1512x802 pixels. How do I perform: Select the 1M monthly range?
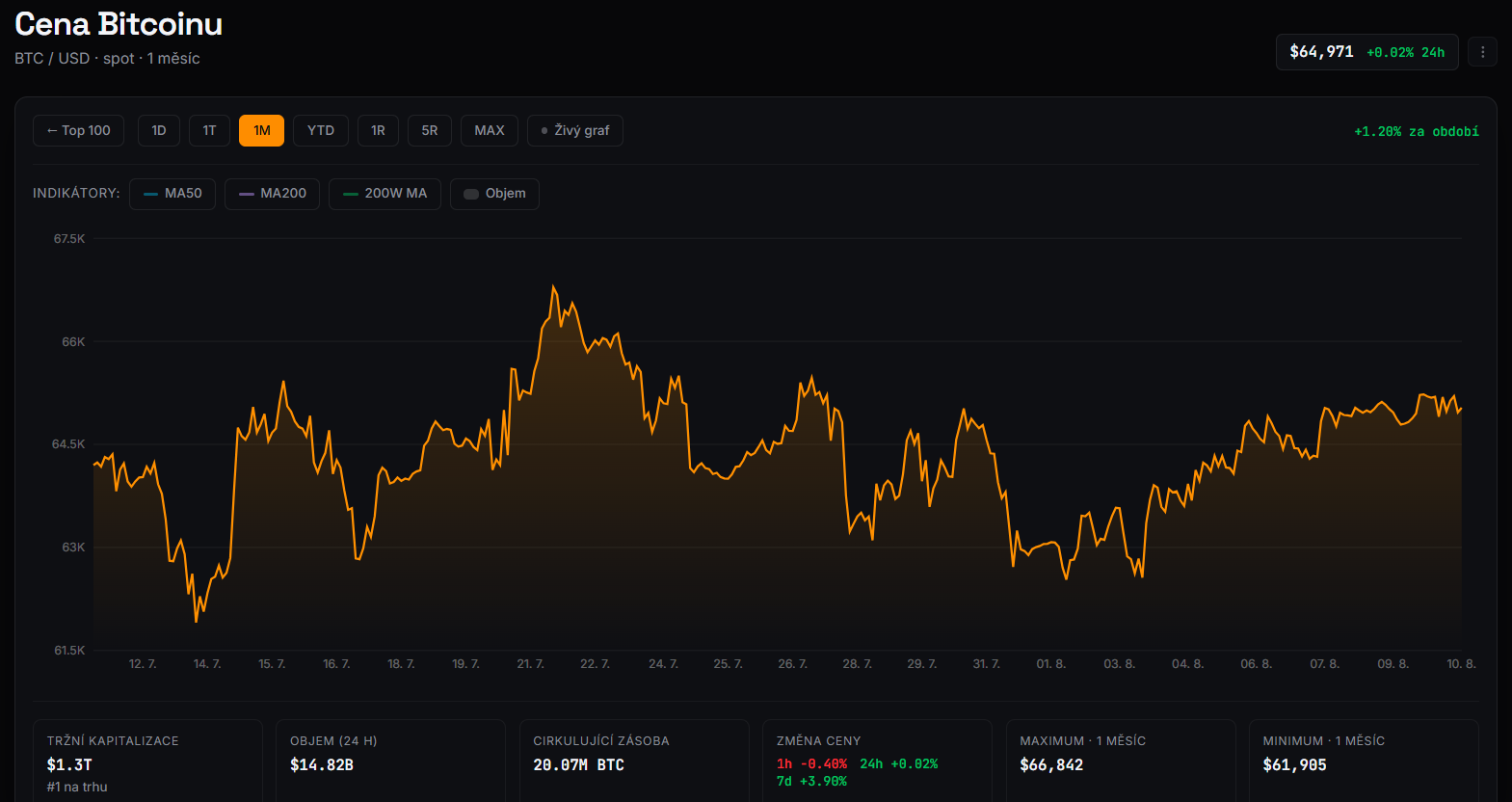(261, 131)
